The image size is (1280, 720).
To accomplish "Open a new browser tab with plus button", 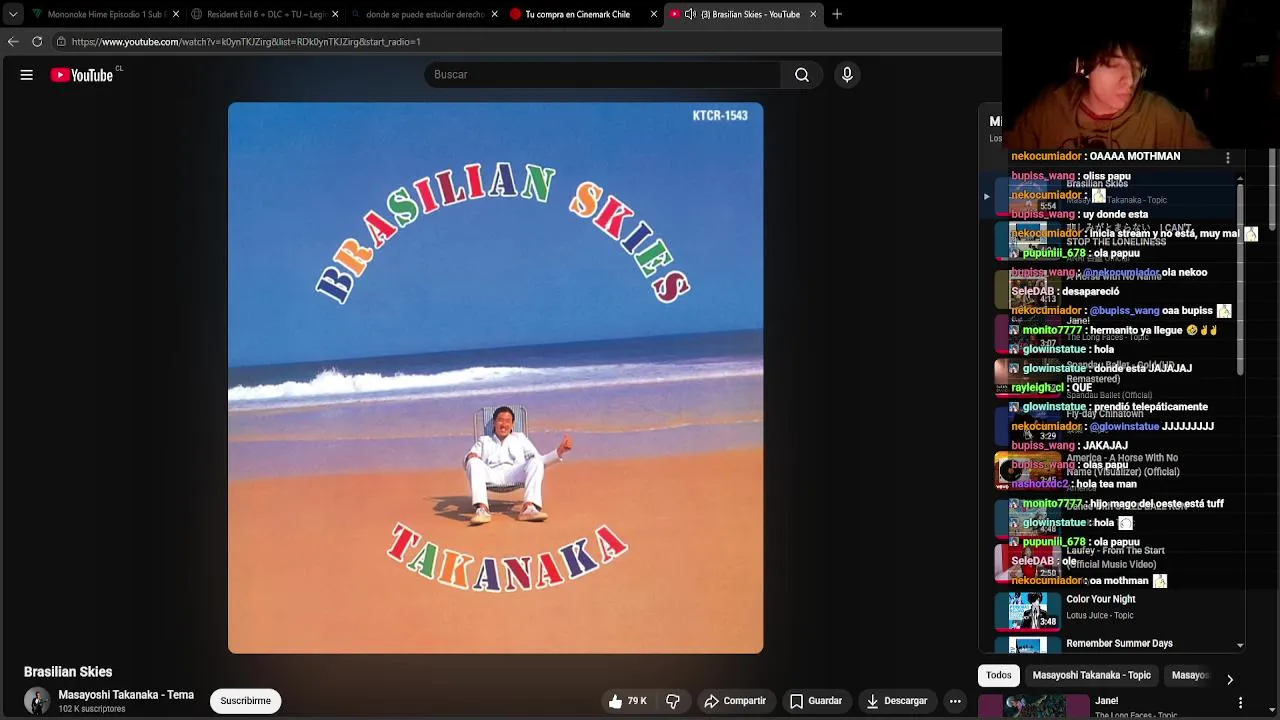I will 837,14.
